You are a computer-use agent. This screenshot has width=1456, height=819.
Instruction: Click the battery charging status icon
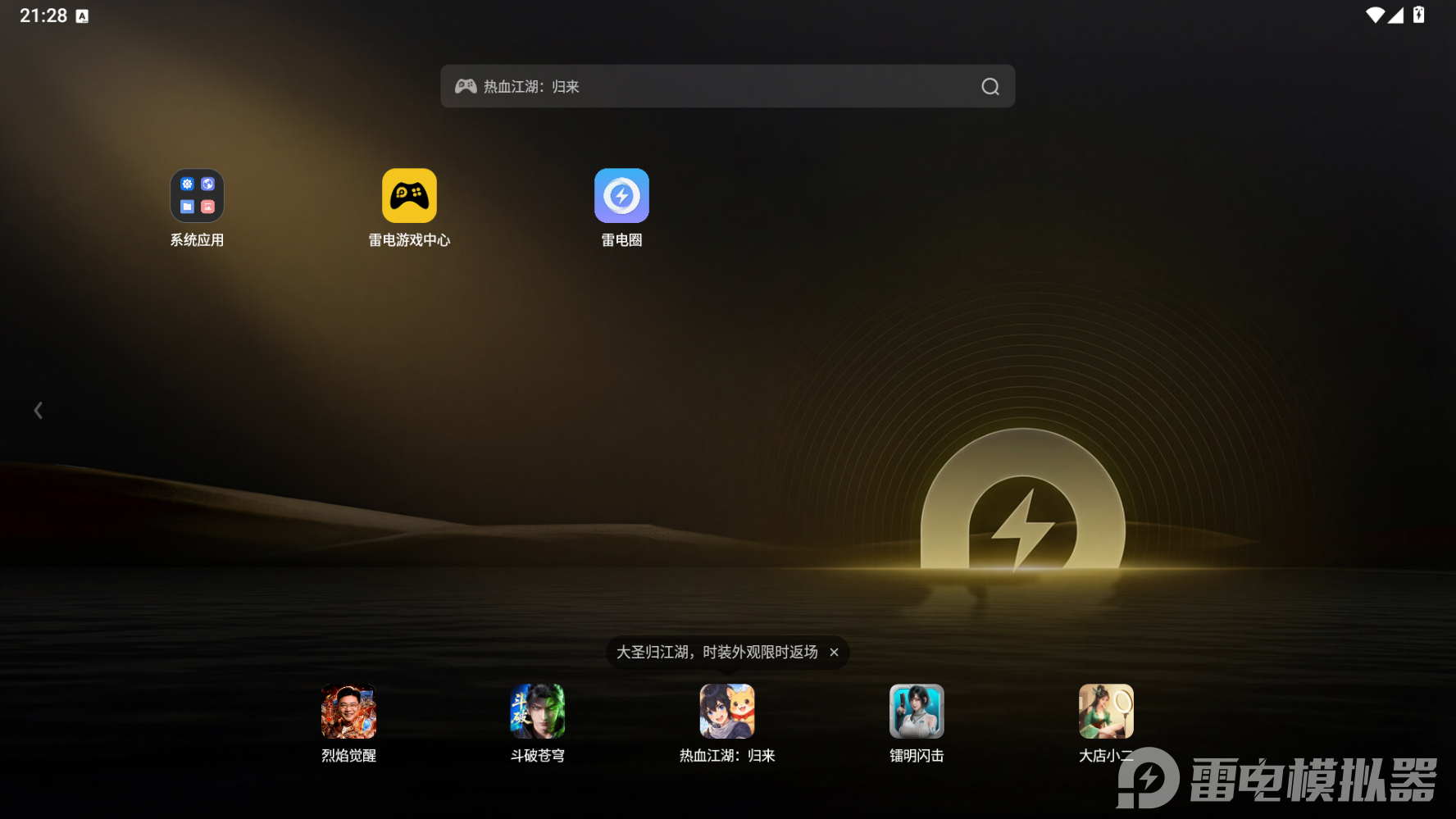point(1419,15)
